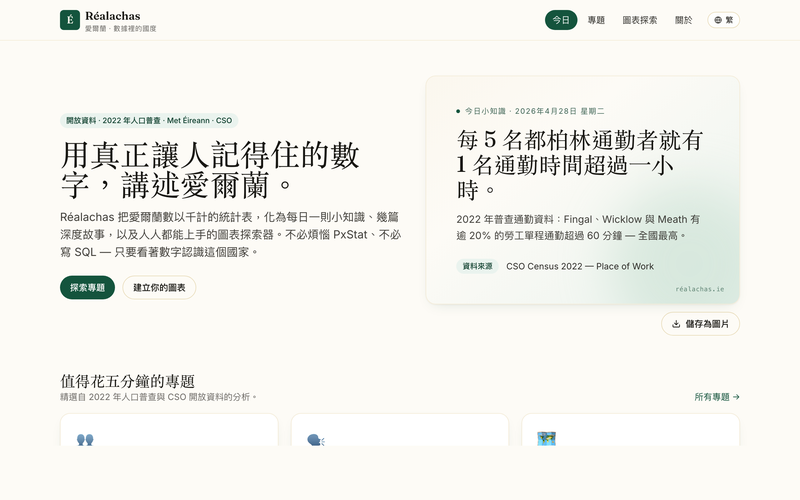Open the 今日 tab
The width and height of the screenshot is (800, 500).
pyautogui.click(x=561, y=20)
